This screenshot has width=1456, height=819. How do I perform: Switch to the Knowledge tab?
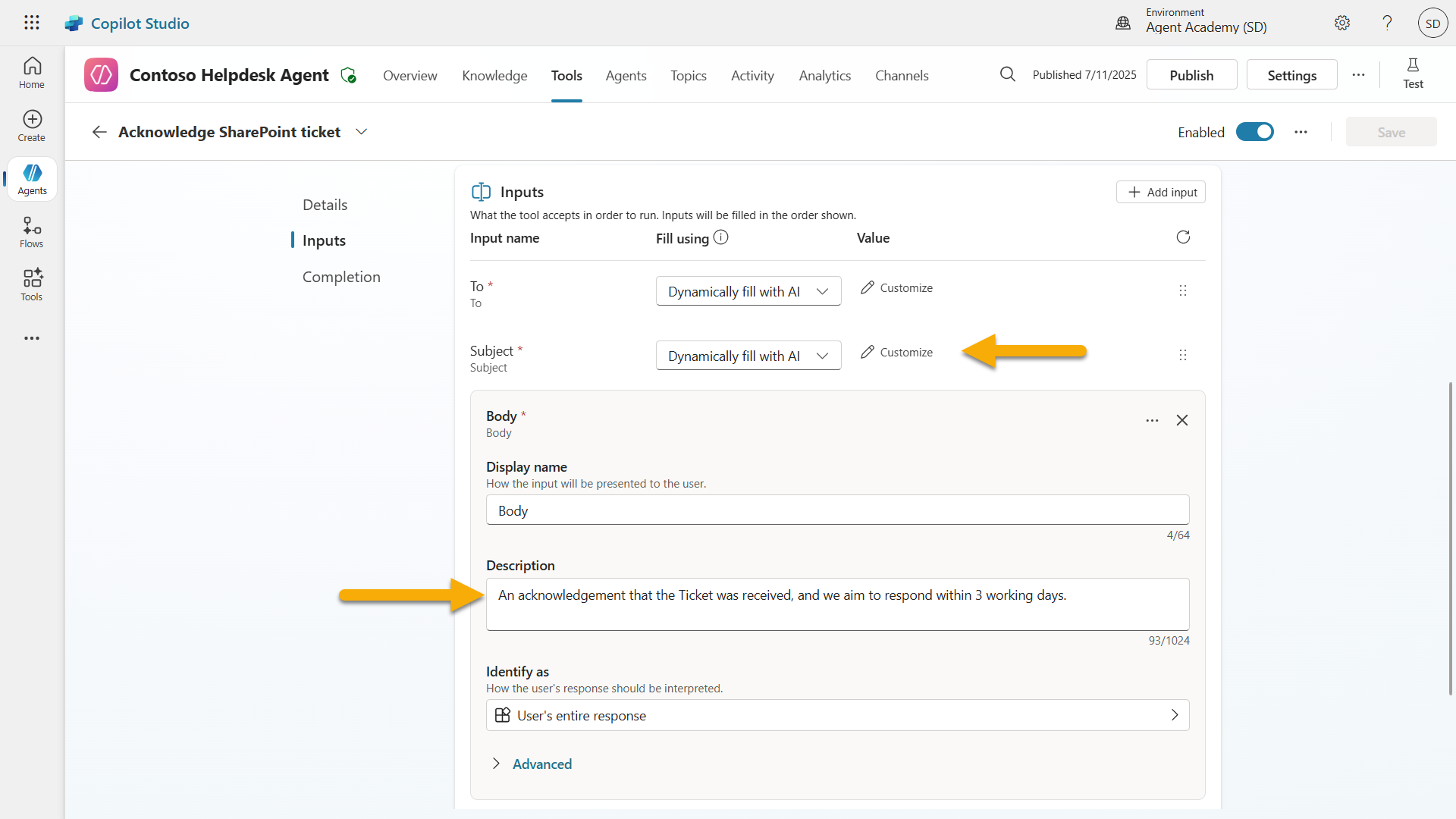click(494, 75)
